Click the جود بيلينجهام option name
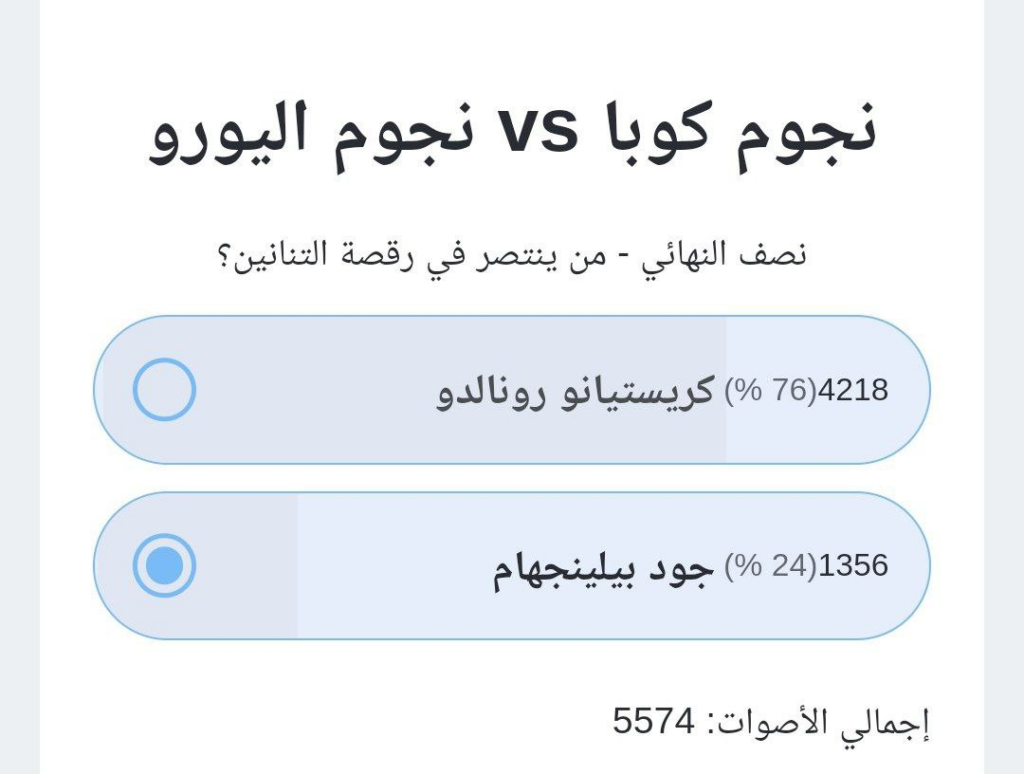This screenshot has width=1024, height=774. [x=603, y=567]
